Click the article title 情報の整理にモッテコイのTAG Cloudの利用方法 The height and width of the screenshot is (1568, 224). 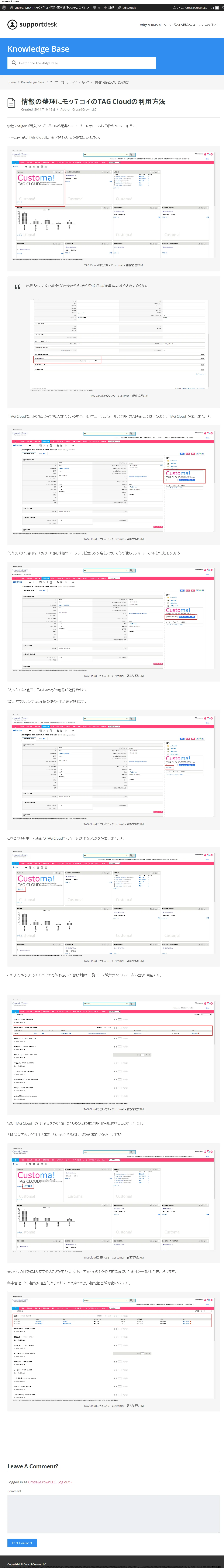(x=93, y=102)
